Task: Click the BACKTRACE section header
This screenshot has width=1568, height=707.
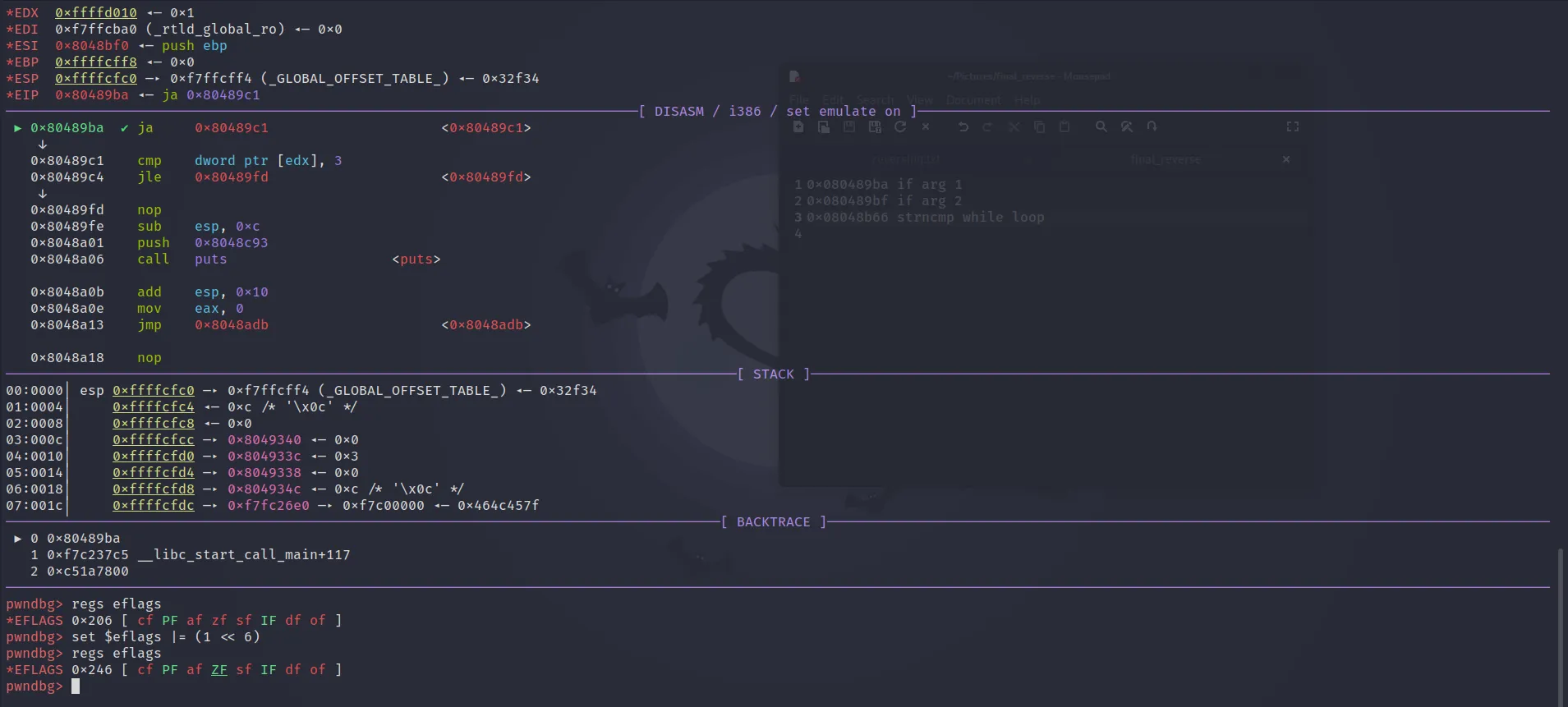Action: tap(774, 522)
